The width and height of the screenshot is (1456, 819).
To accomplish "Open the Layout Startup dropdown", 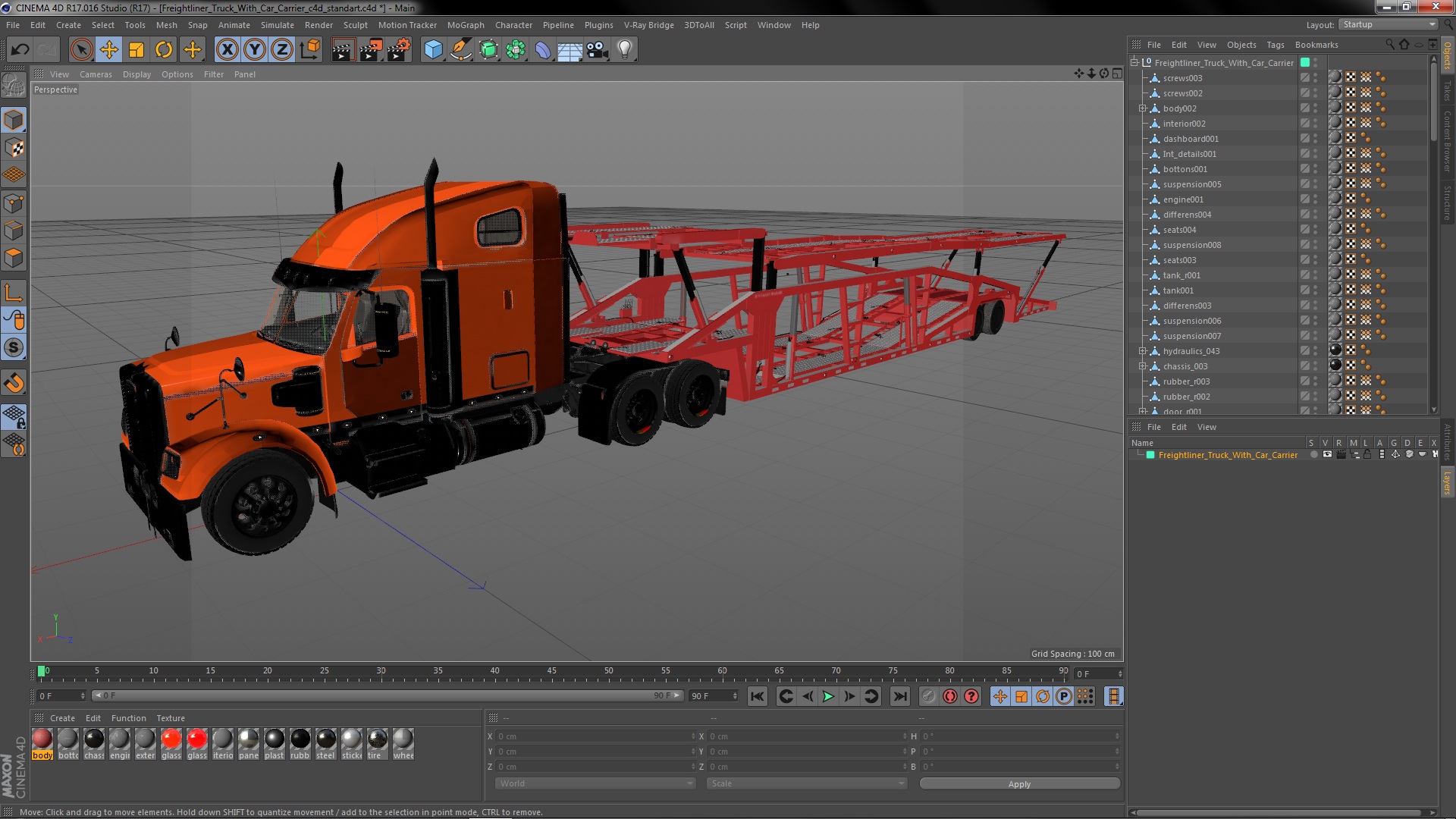I will [1389, 24].
